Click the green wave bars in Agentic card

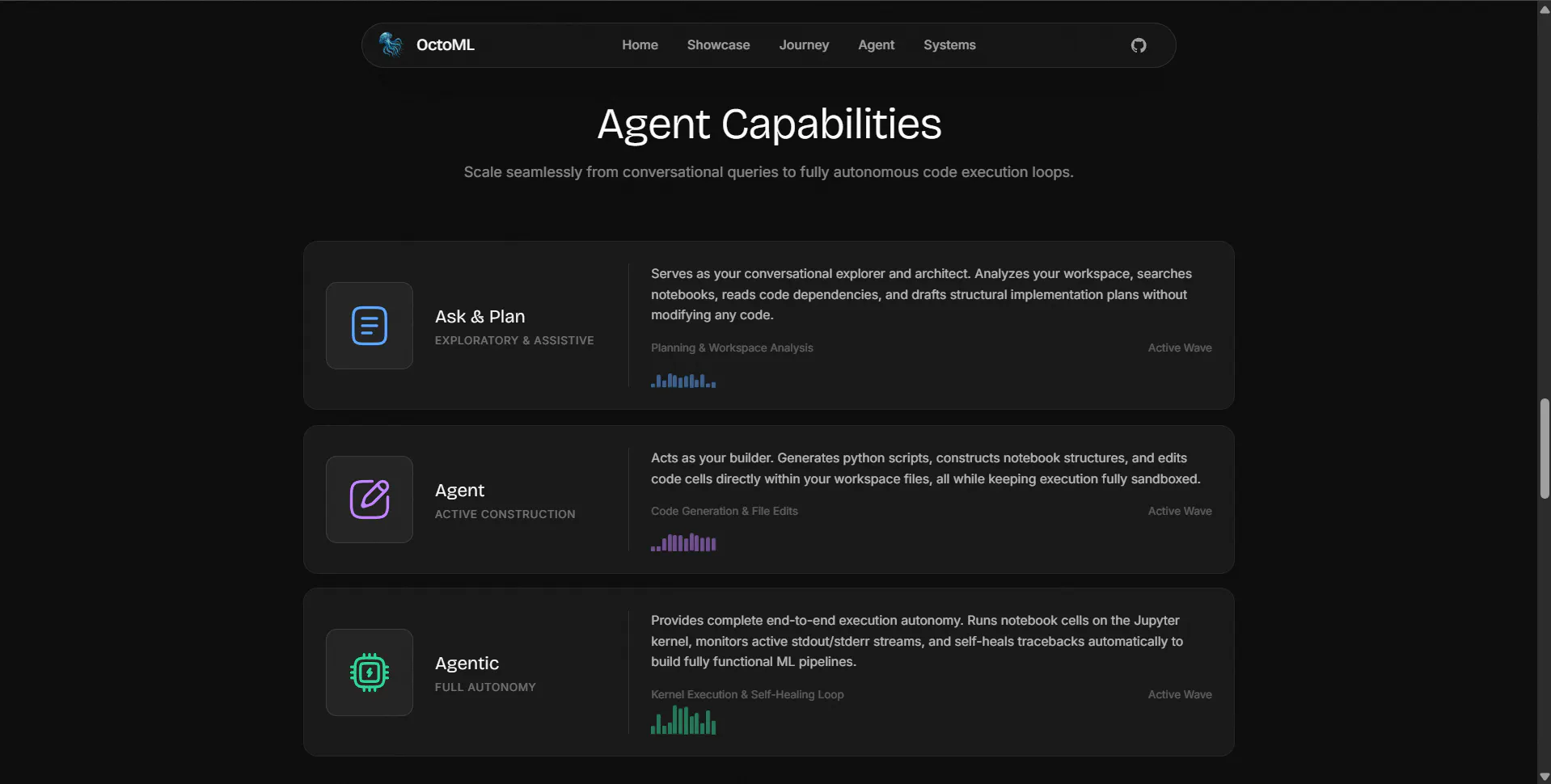[683, 720]
